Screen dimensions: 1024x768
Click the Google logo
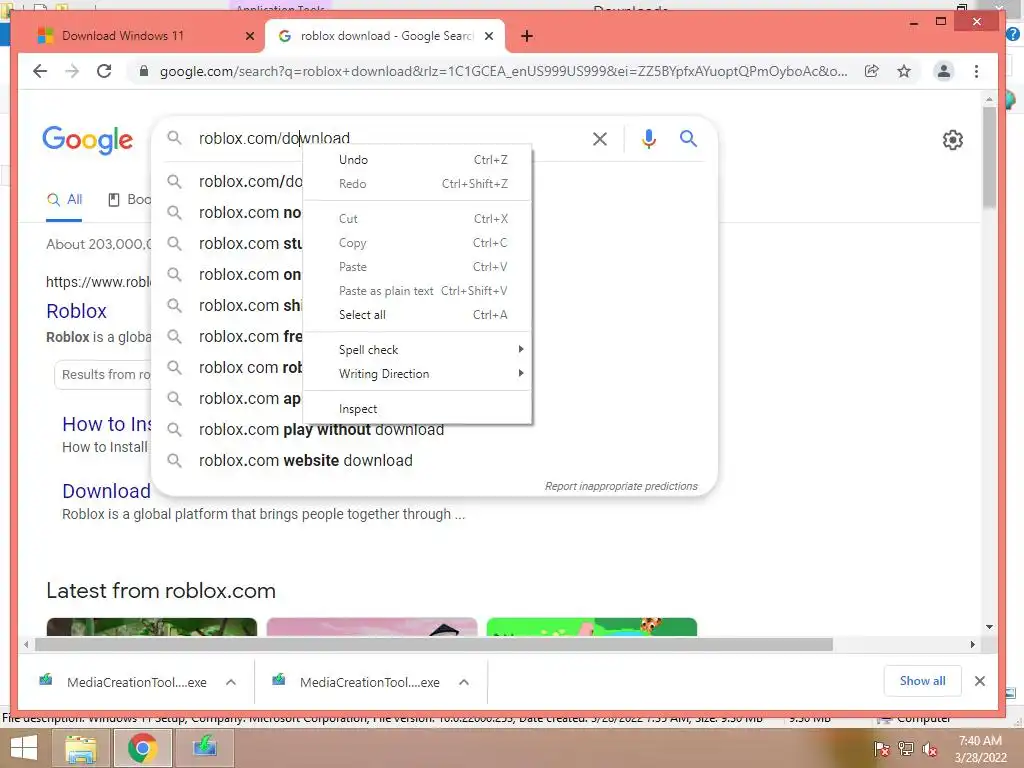click(x=88, y=140)
